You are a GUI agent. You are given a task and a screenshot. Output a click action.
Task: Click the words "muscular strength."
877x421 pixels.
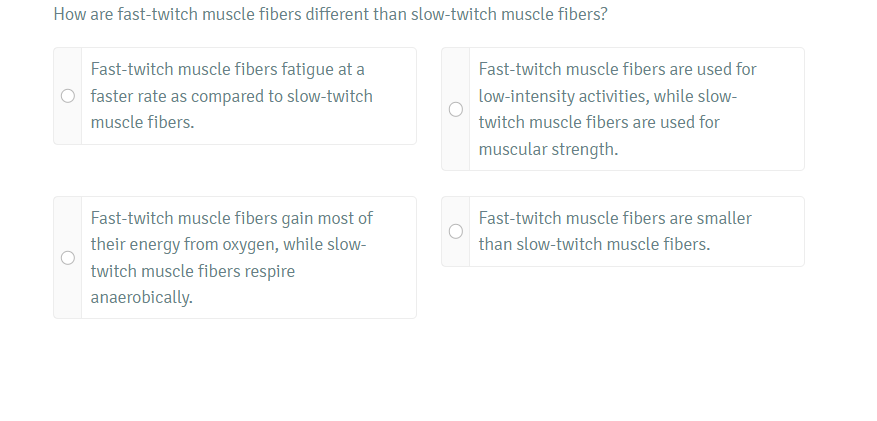coord(548,150)
